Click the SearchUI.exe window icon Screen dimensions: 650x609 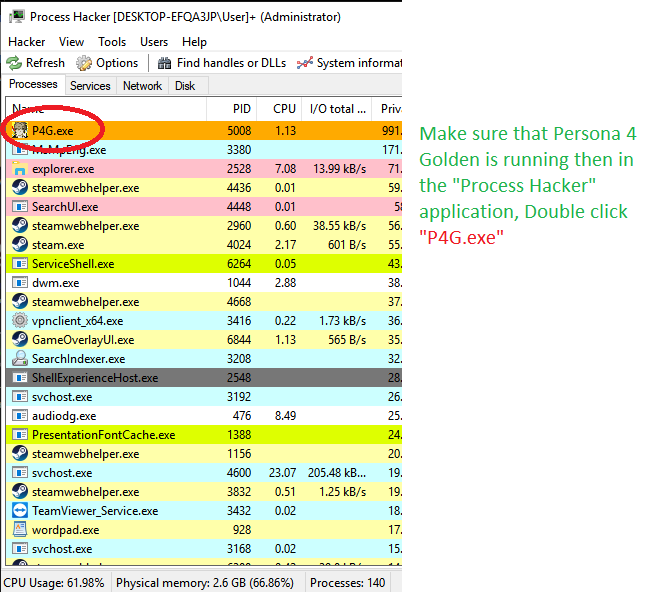pyautogui.click(x=19, y=206)
